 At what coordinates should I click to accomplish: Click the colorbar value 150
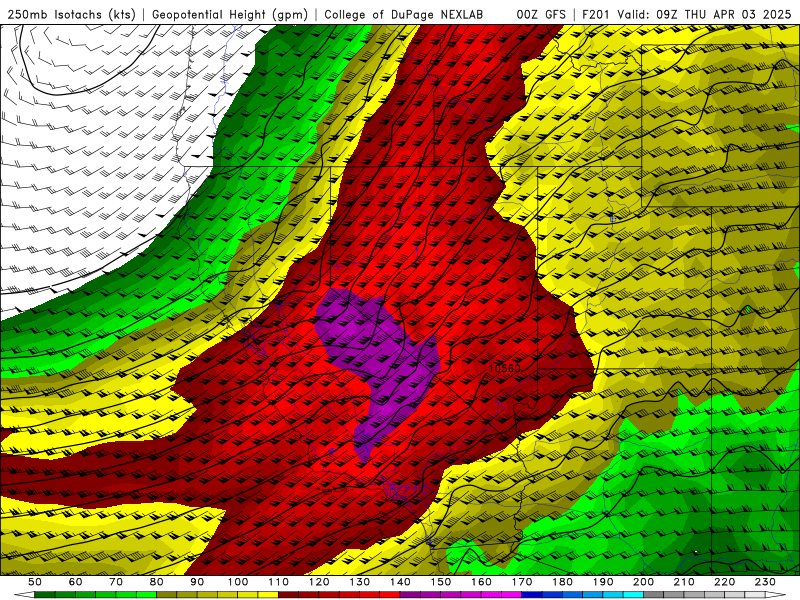coord(441,582)
